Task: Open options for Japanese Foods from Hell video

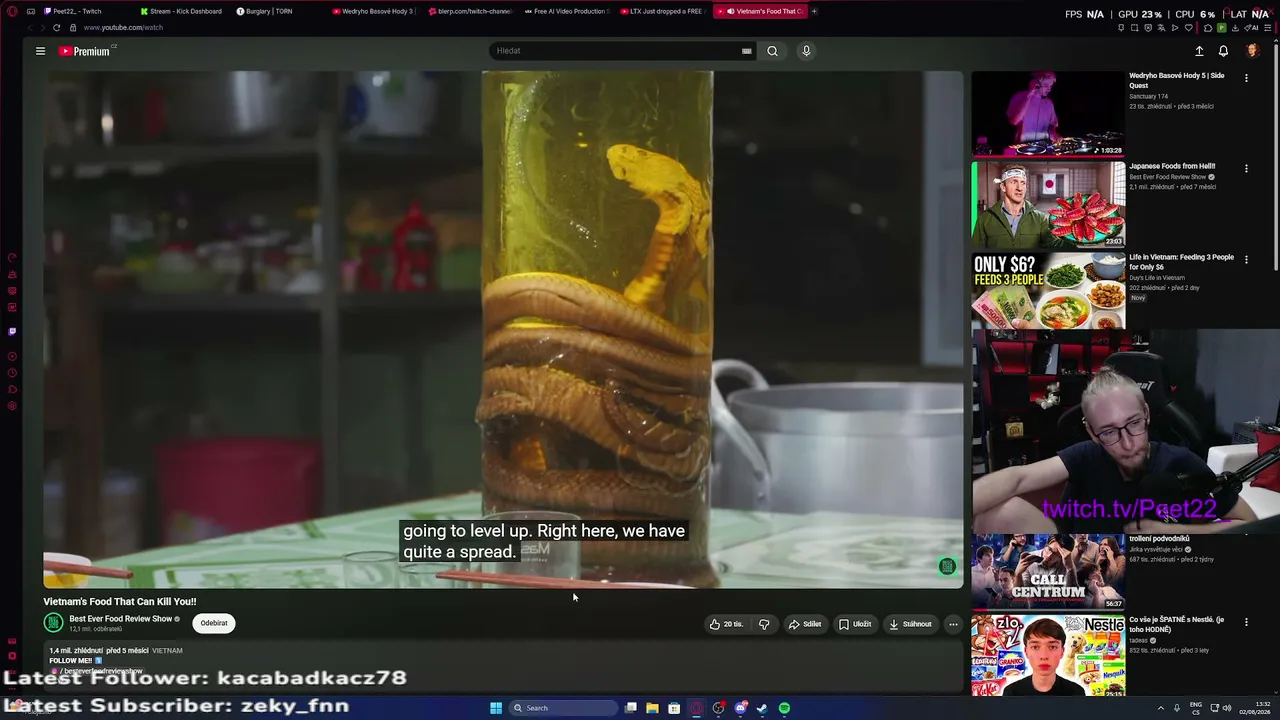Action: [x=1246, y=169]
